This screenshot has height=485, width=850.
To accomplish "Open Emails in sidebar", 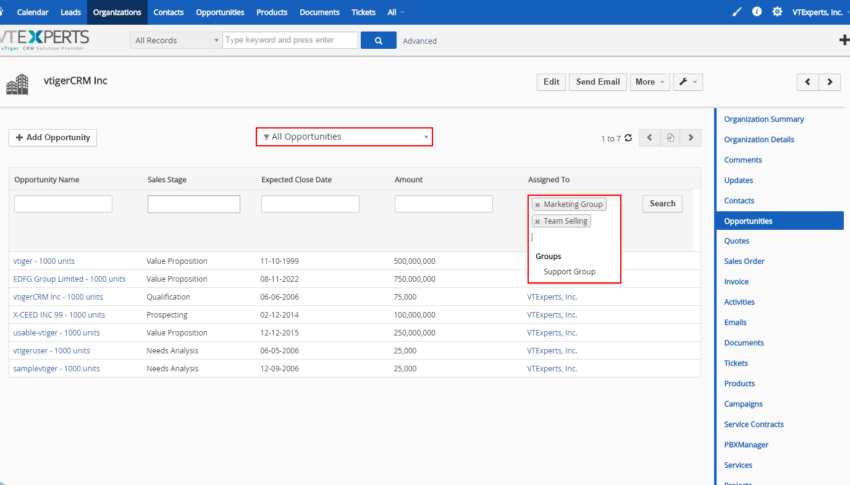I will tap(735, 322).
